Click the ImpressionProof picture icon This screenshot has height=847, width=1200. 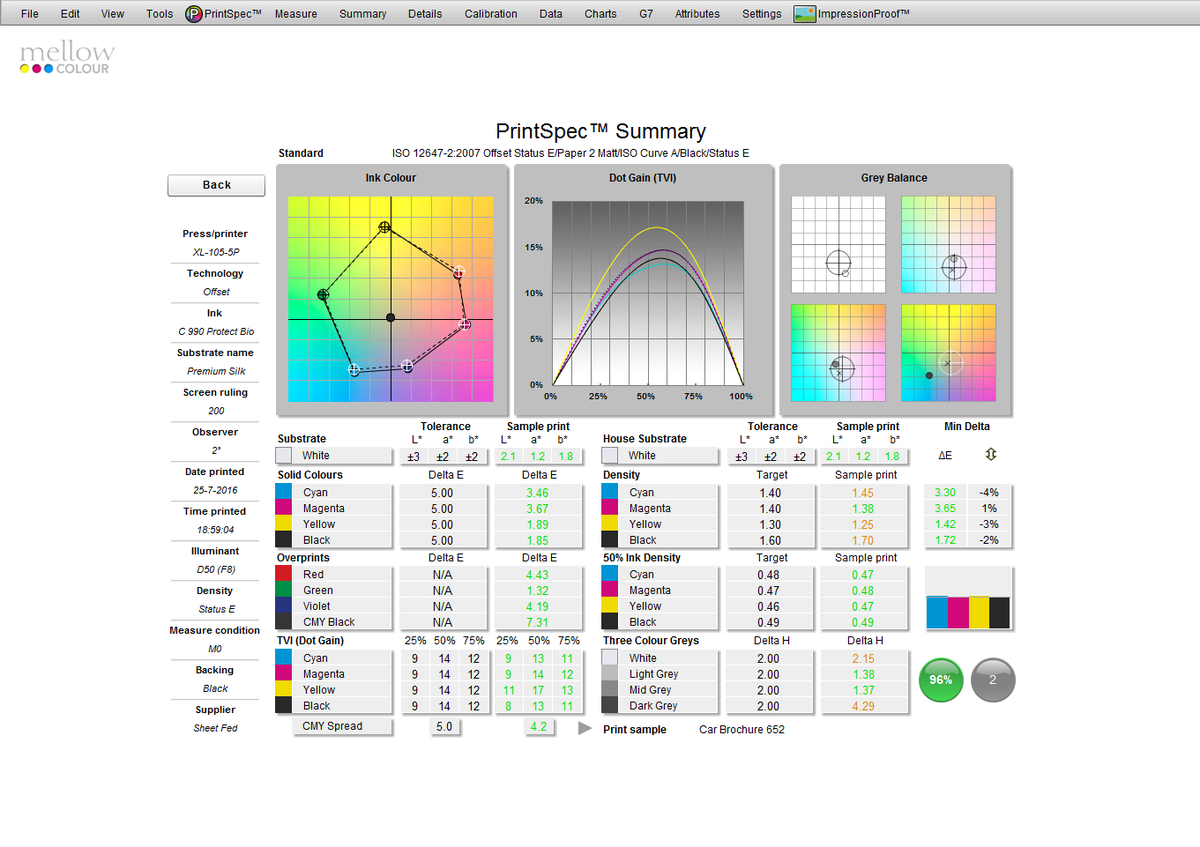point(805,14)
